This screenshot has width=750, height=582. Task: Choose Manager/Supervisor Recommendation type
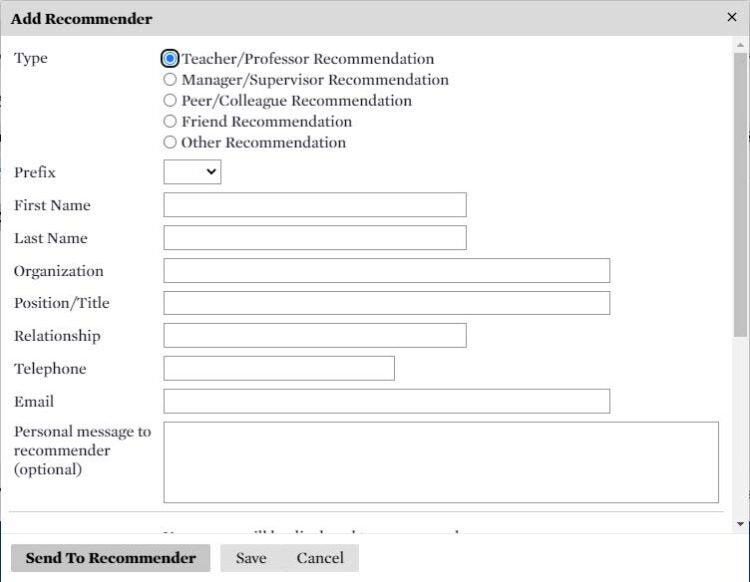pyautogui.click(x=170, y=79)
